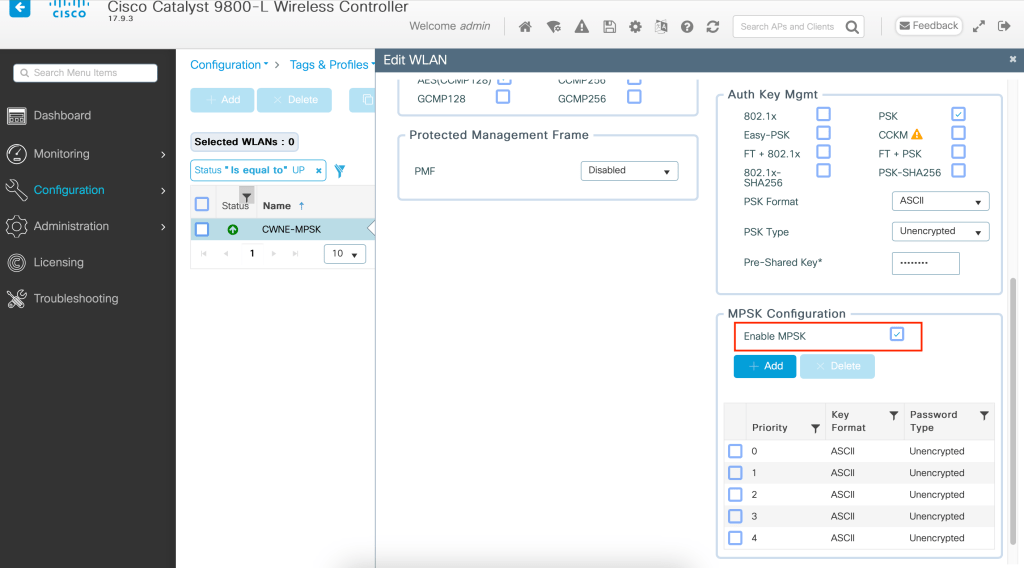The image size is (1024, 568).
Task: Select the CWNE-MPSK row checkbox
Action: tap(202, 229)
